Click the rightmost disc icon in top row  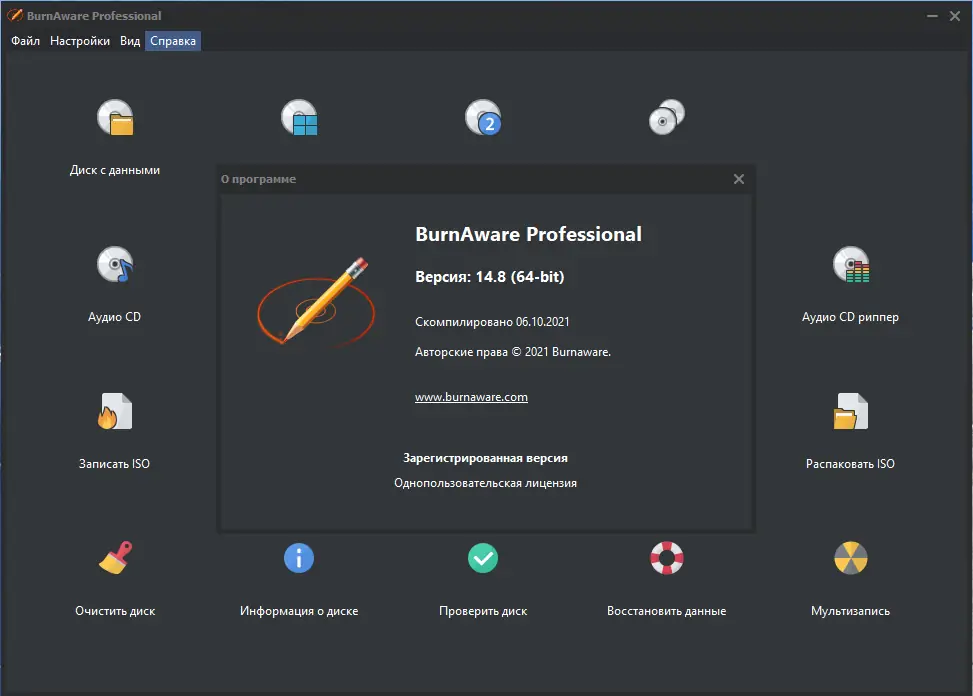[667, 117]
